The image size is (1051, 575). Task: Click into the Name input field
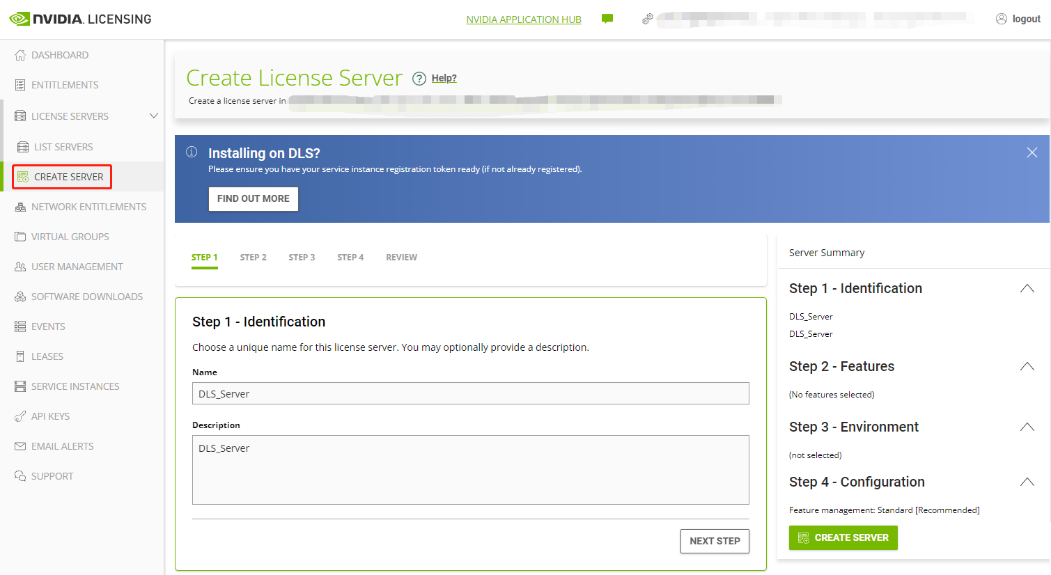pyautogui.click(x=470, y=394)
